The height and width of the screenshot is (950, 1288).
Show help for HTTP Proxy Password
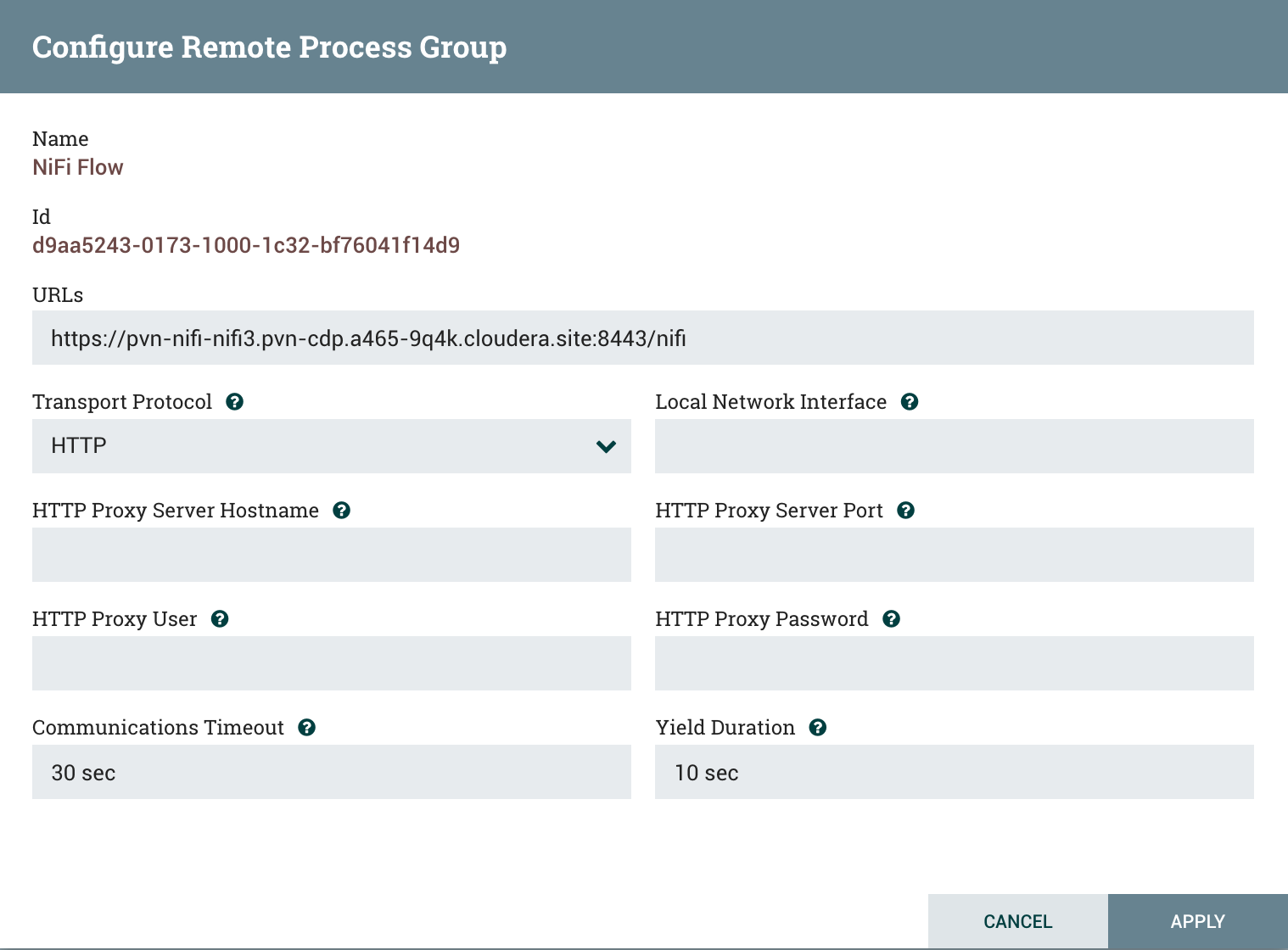[x=891, y=618]
